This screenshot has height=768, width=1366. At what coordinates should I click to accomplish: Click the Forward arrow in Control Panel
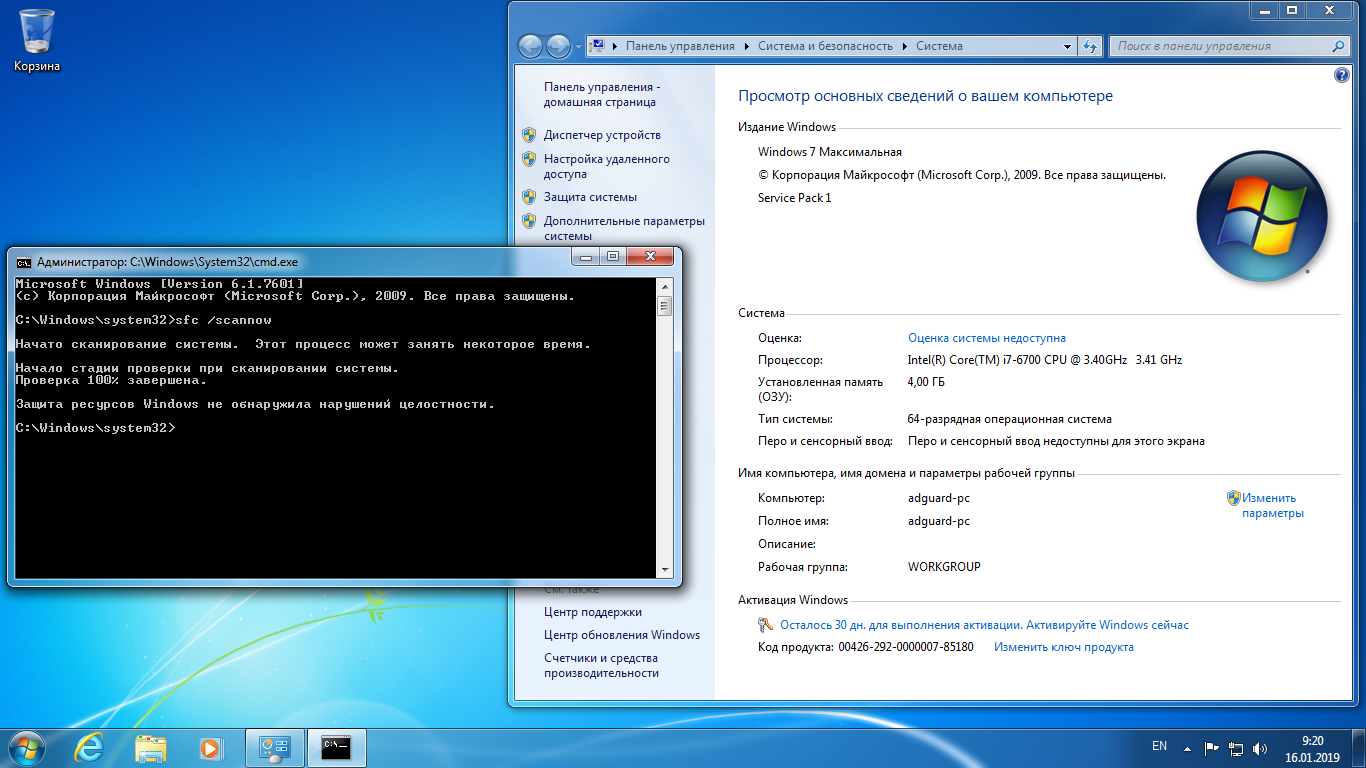(x=557, y=46)
